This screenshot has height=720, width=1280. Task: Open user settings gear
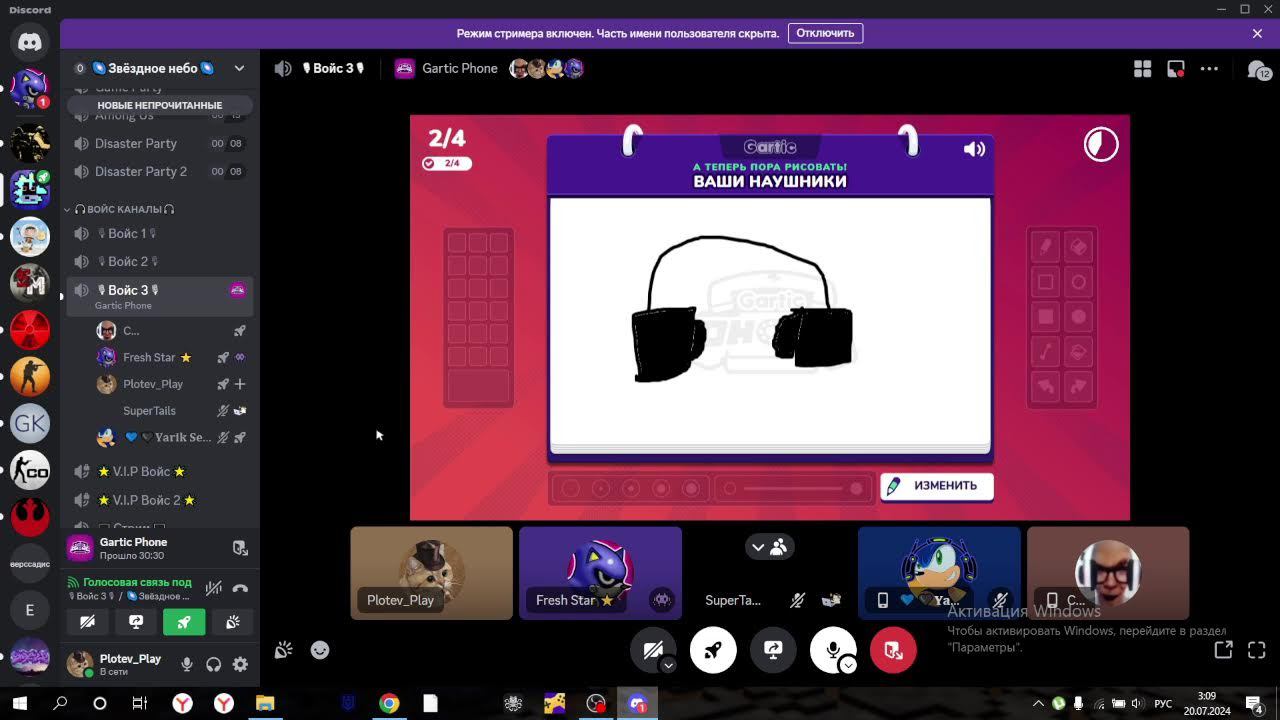pyautogui.click(x=240, y=664)
